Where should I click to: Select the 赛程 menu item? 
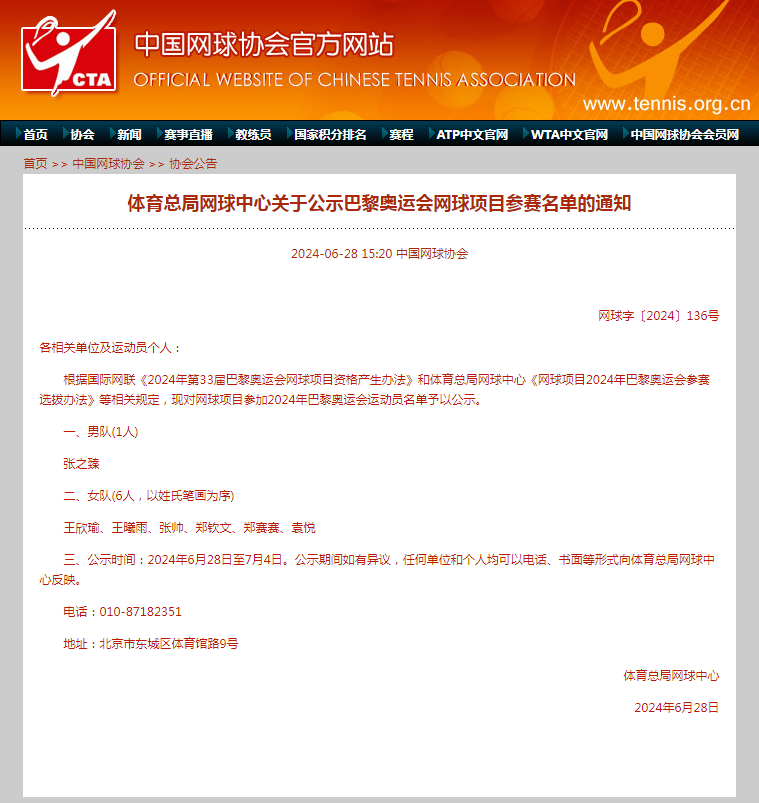tap(401, 134)
